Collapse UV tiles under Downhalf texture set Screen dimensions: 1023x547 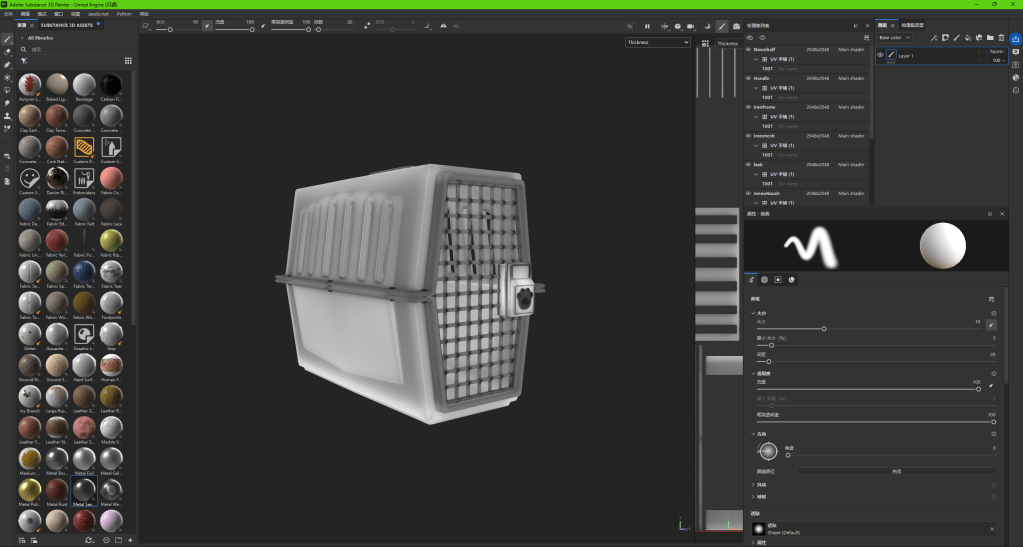(x=755, y=59)
